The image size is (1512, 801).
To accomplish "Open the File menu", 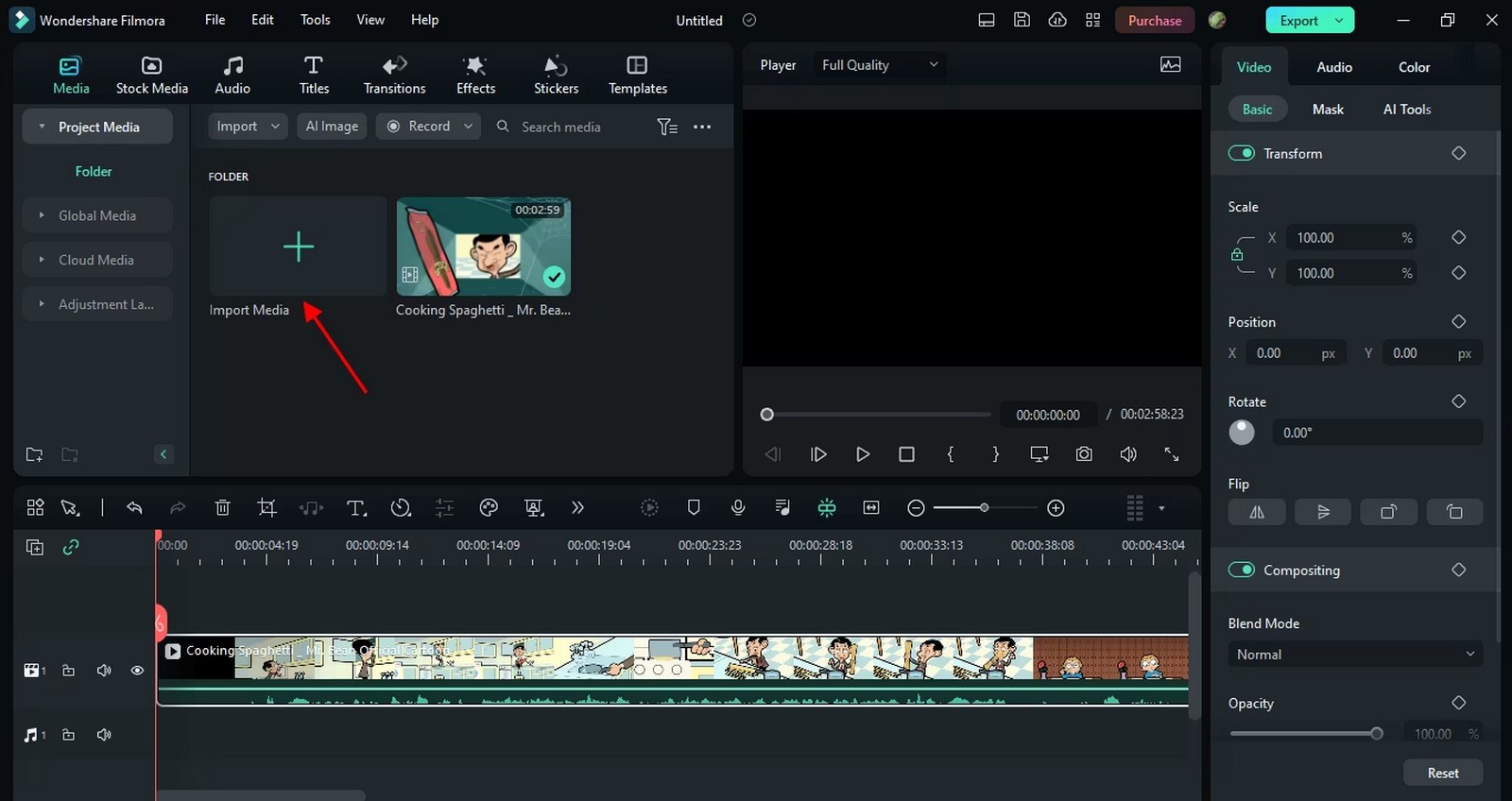I will pyautogui.click(x=215, y=20).
